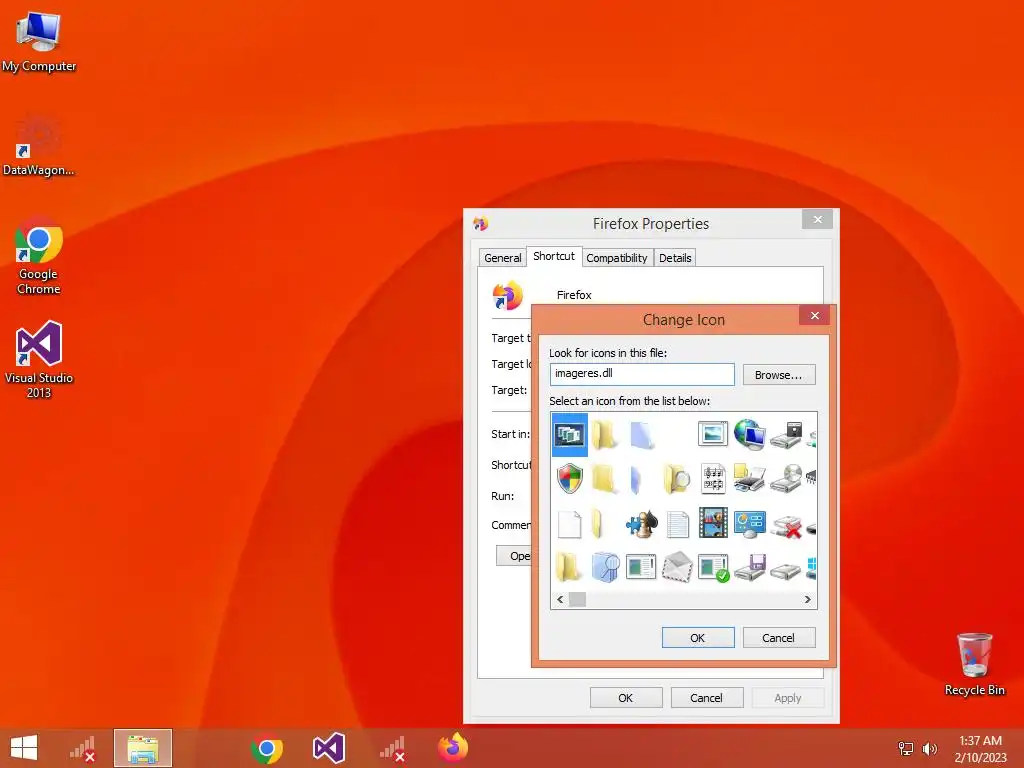Viewport: 1024px width, 768px height.
Task: Choose the Windows security shield icon
Action: coord(569,479)
